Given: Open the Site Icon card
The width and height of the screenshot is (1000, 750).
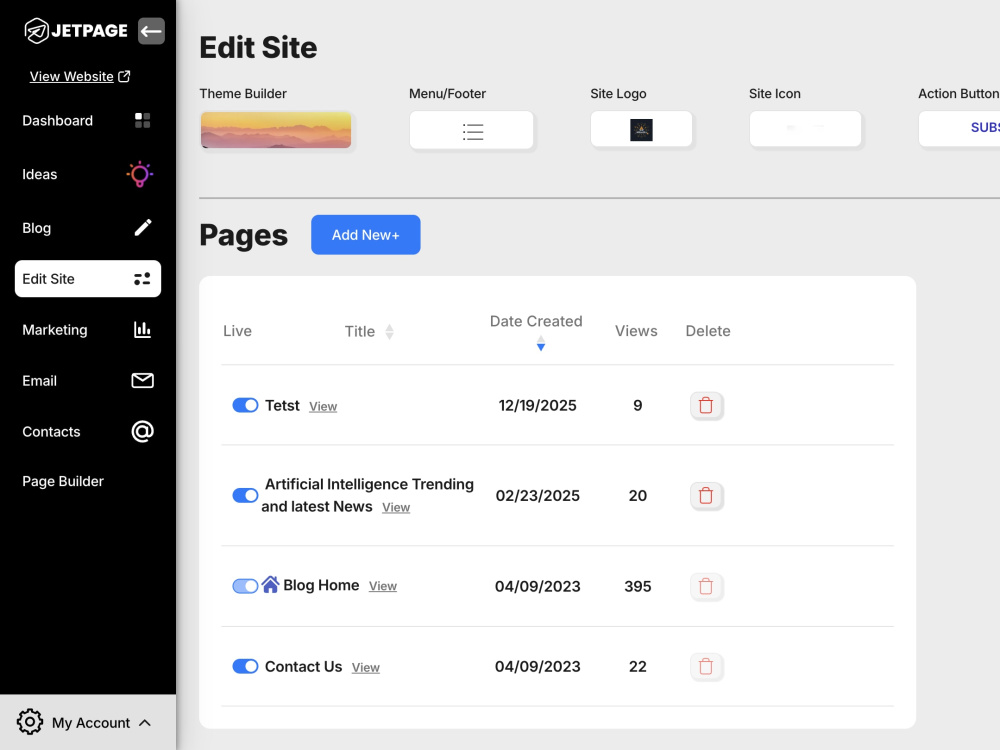Looking at the screenshot, I should tap(805, 129).
